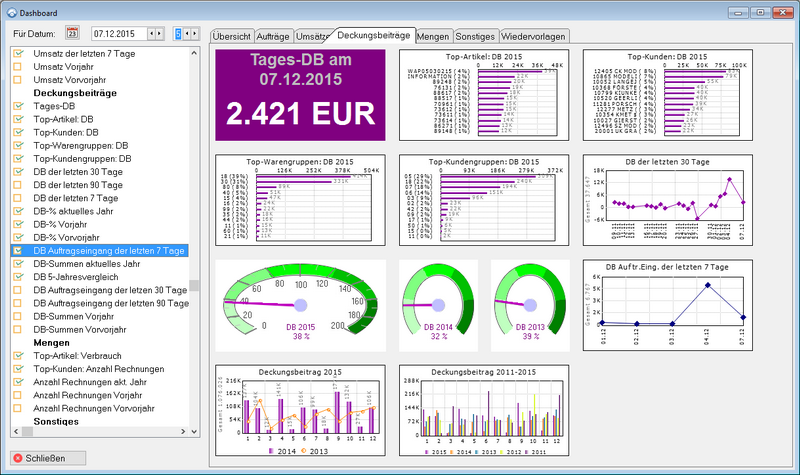
Task: Open the DB der letzten 30 Tage chart
Action: click(668, 199)
